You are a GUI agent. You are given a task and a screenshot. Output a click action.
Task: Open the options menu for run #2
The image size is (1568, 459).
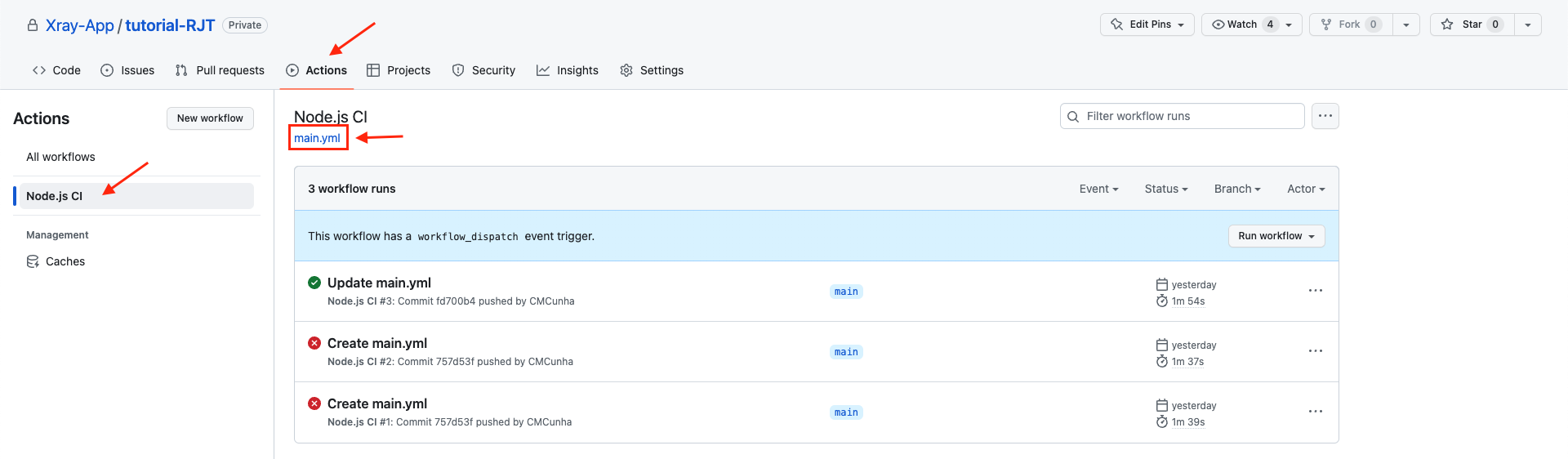(x=1315, y=351)
